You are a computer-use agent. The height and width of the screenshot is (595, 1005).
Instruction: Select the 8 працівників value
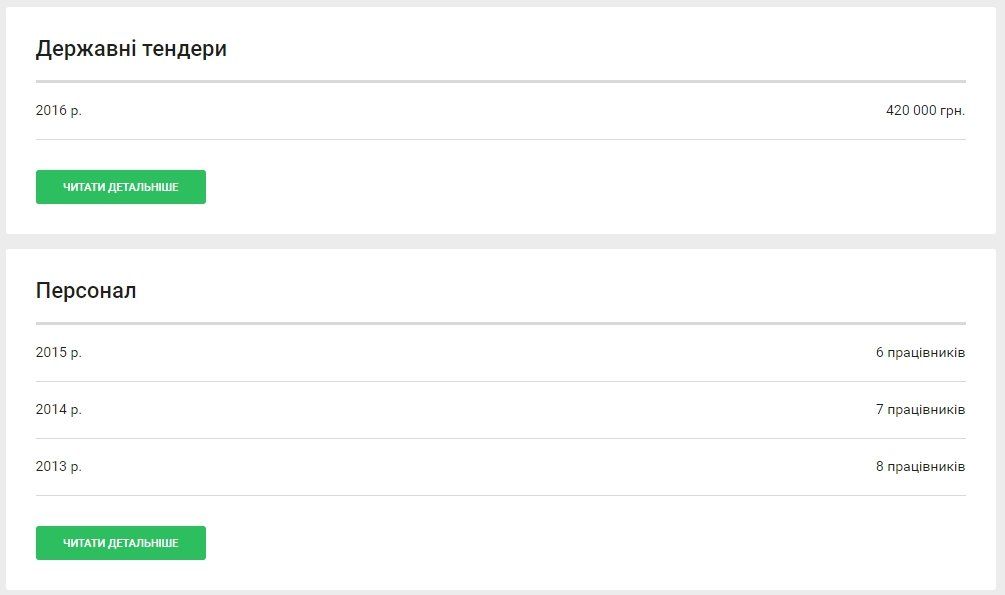pyautogui.click(x=920, y=466)
